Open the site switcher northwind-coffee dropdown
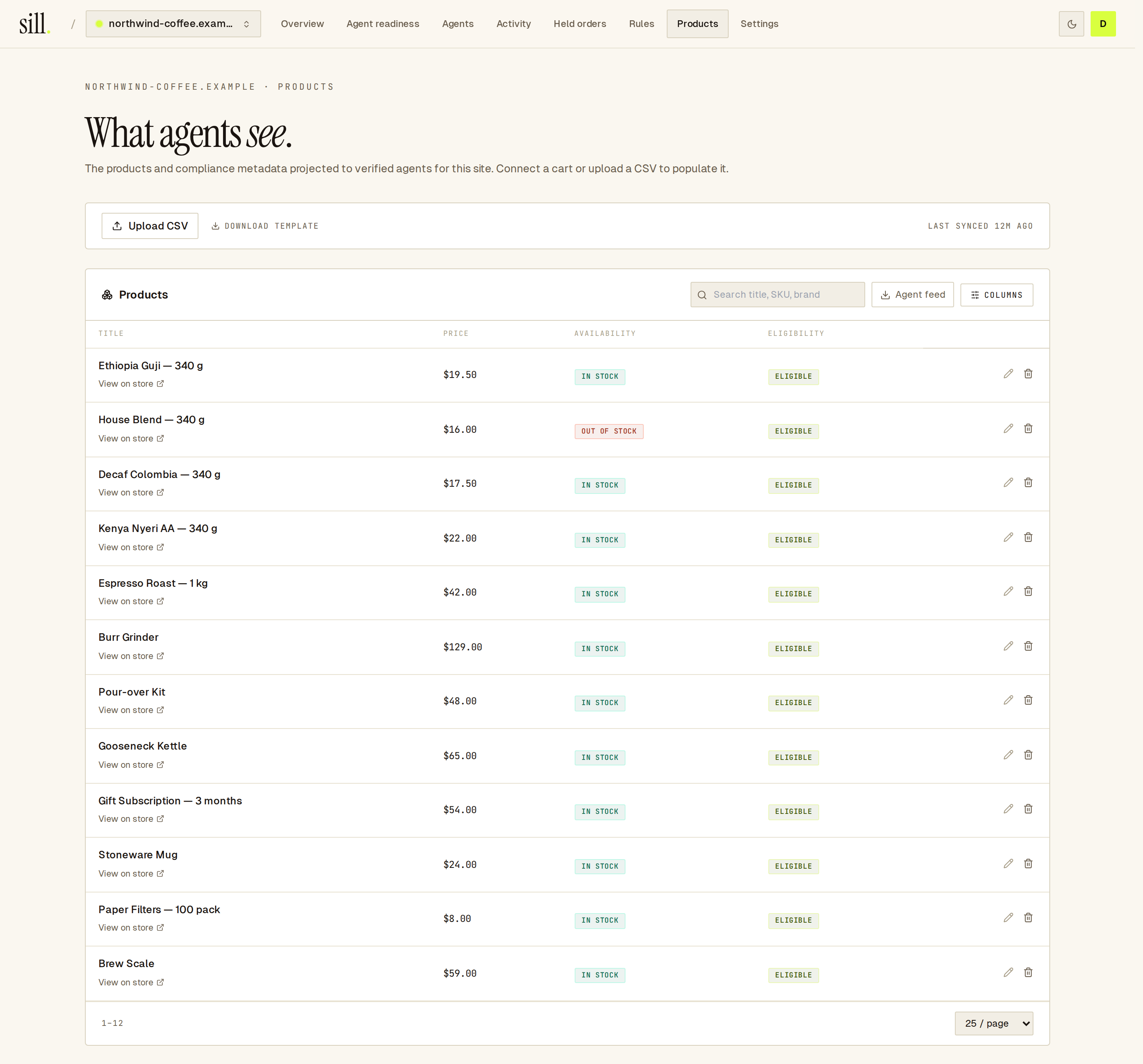Screen dimensions: 1143x1064 click(x=173, y=23)
